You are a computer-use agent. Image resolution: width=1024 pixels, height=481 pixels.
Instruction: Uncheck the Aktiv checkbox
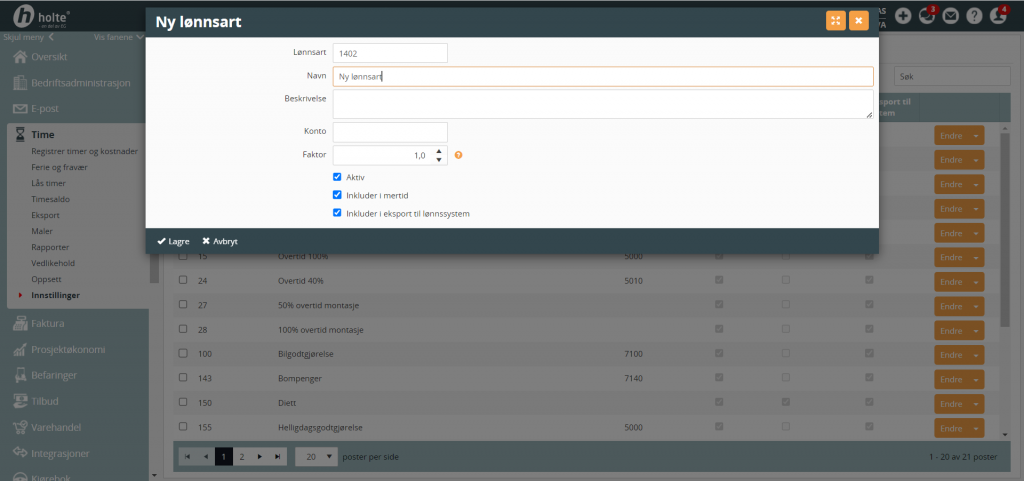tap(337, 177)
